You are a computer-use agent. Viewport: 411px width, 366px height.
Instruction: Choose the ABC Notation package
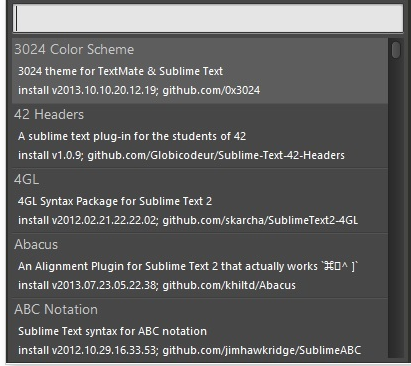[200, 329]
